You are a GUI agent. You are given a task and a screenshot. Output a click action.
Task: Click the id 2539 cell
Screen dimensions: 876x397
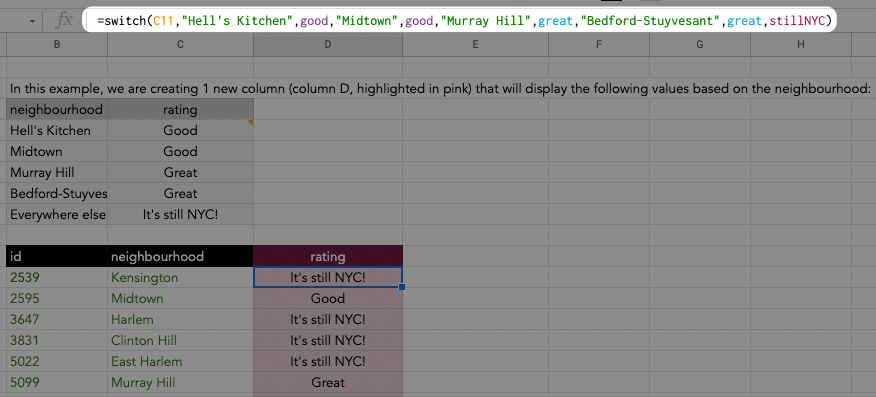56,278
